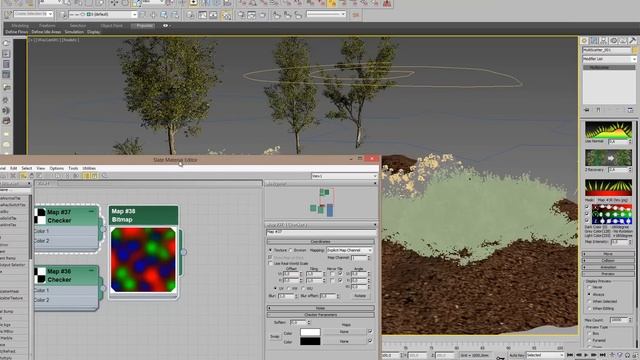Open View menu in Slate Material Editor
Image resolution: width=640 pixels, height=360 pixels.
(41, 168)
